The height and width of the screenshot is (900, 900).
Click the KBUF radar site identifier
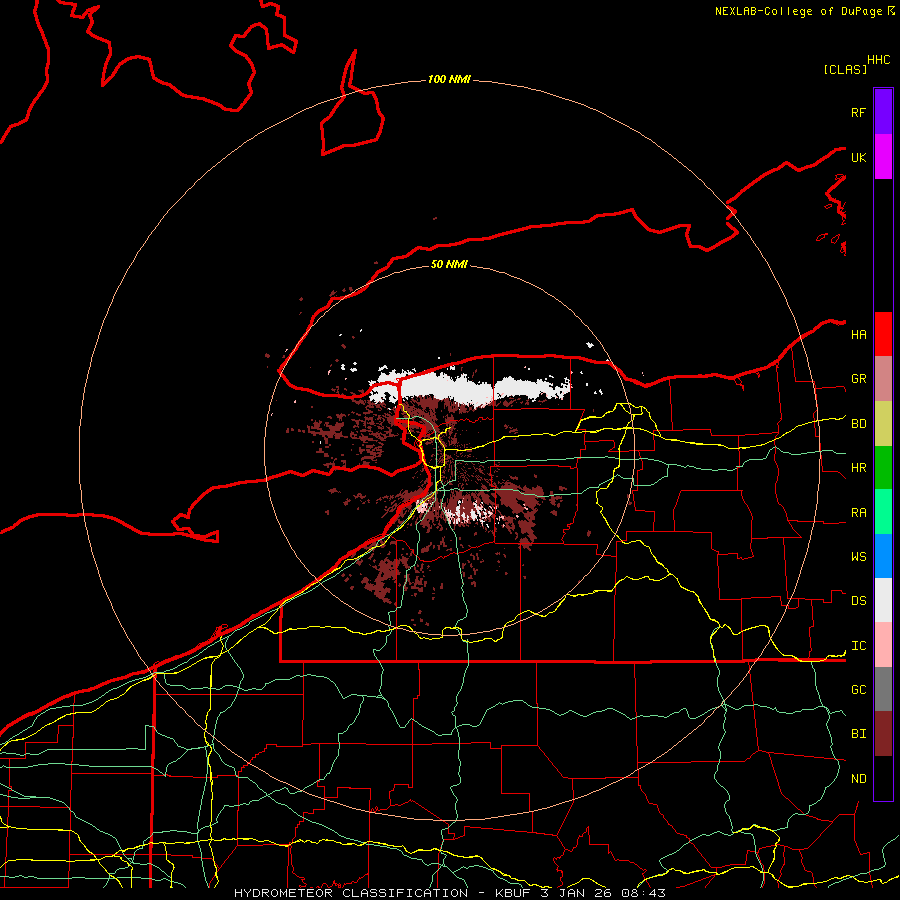514,893
